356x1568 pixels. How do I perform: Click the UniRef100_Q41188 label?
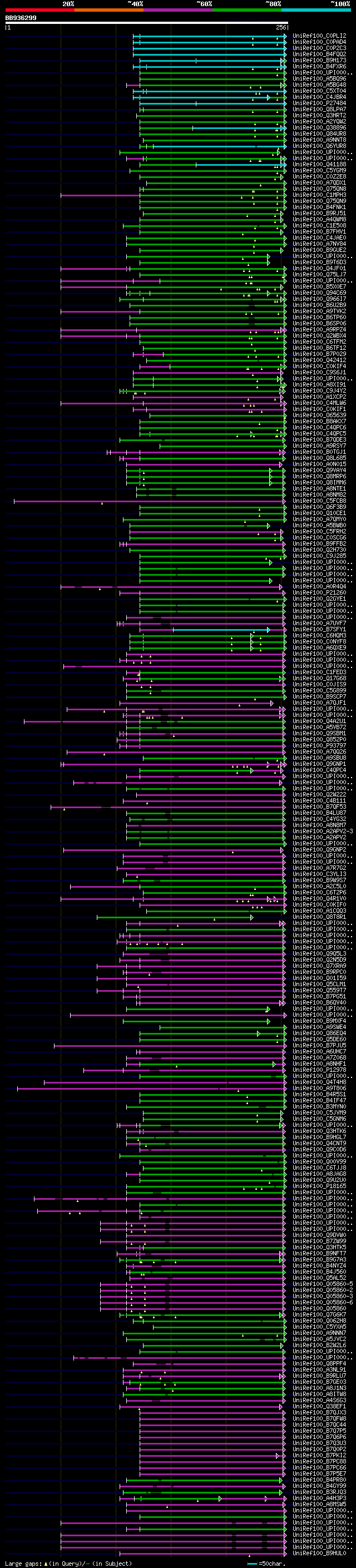tap(319, 164)
